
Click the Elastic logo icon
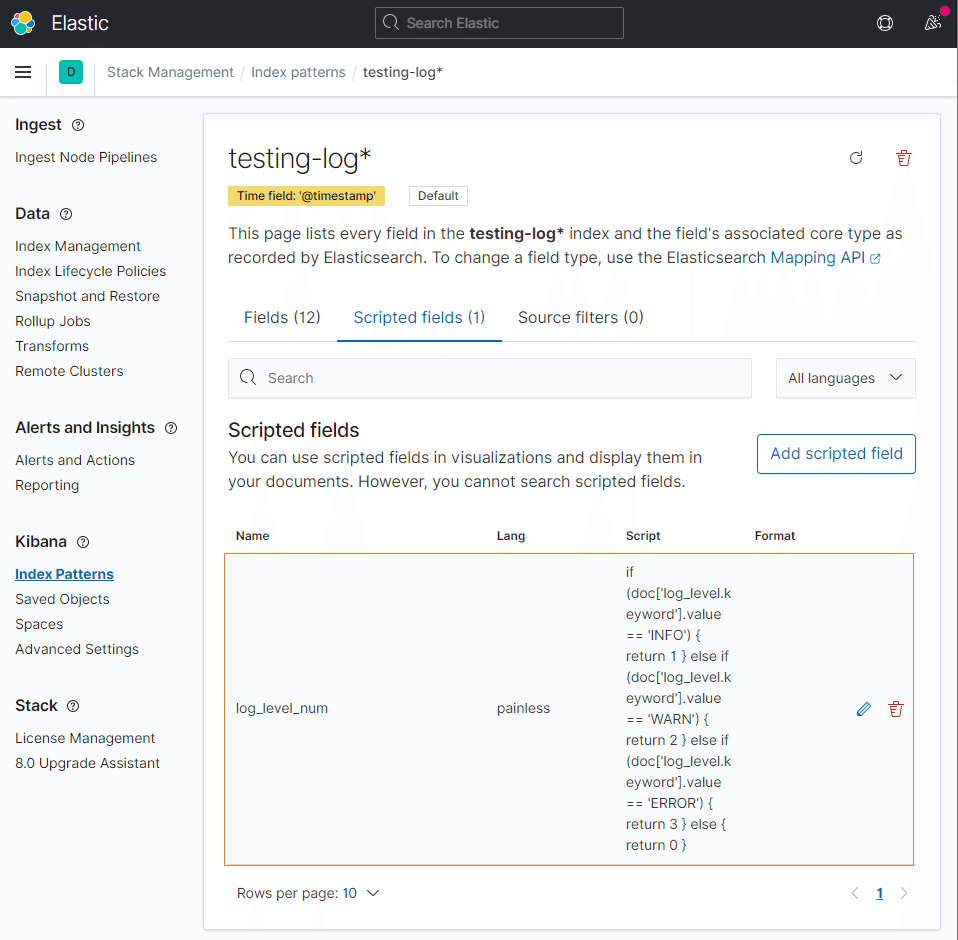[x=23, y=23]
